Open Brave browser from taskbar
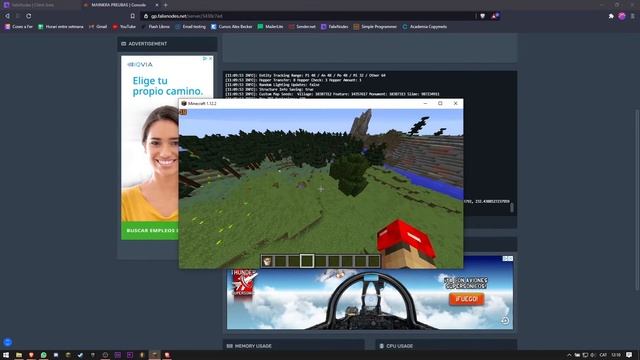This screenshot has height=360, width=640. point(31,355)
